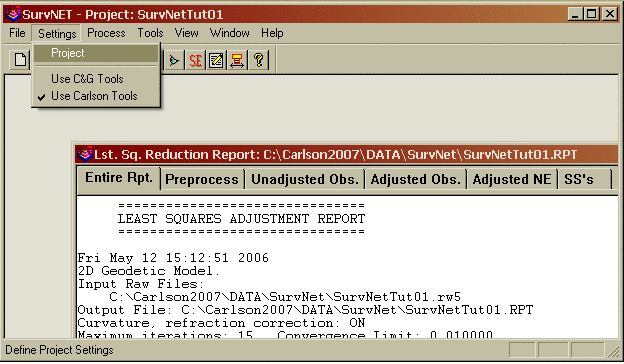
Task: Click the SurvNET main window title bar
Action: [310, 14]
